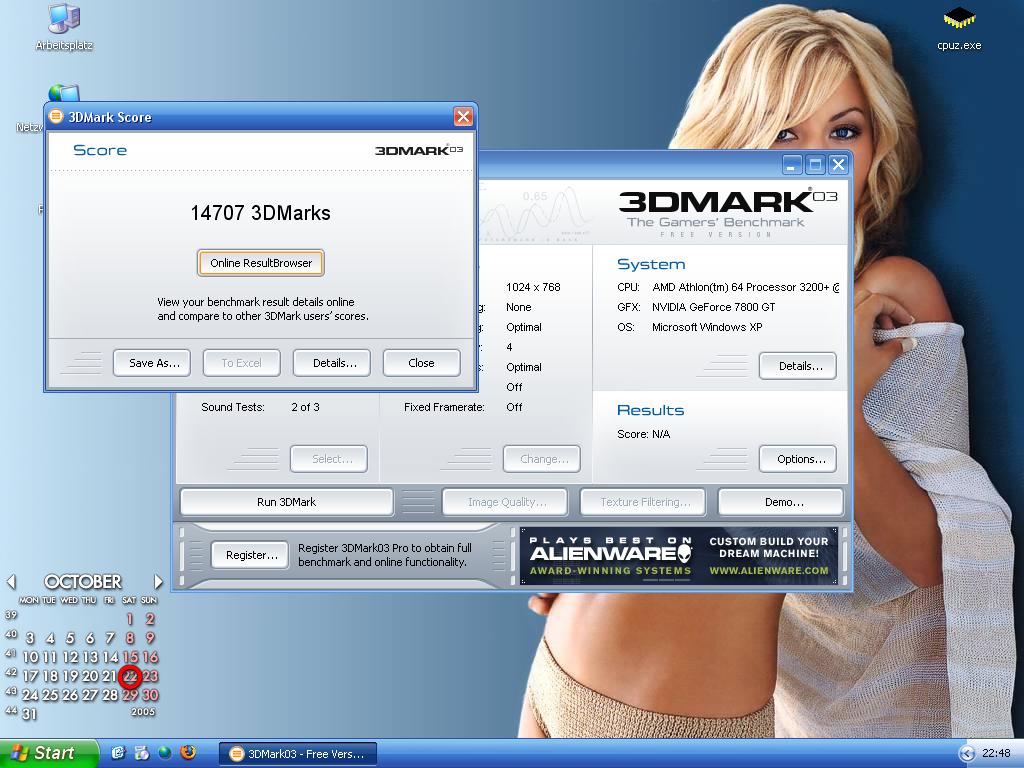Close the 3DMark Score dialog

463,117
